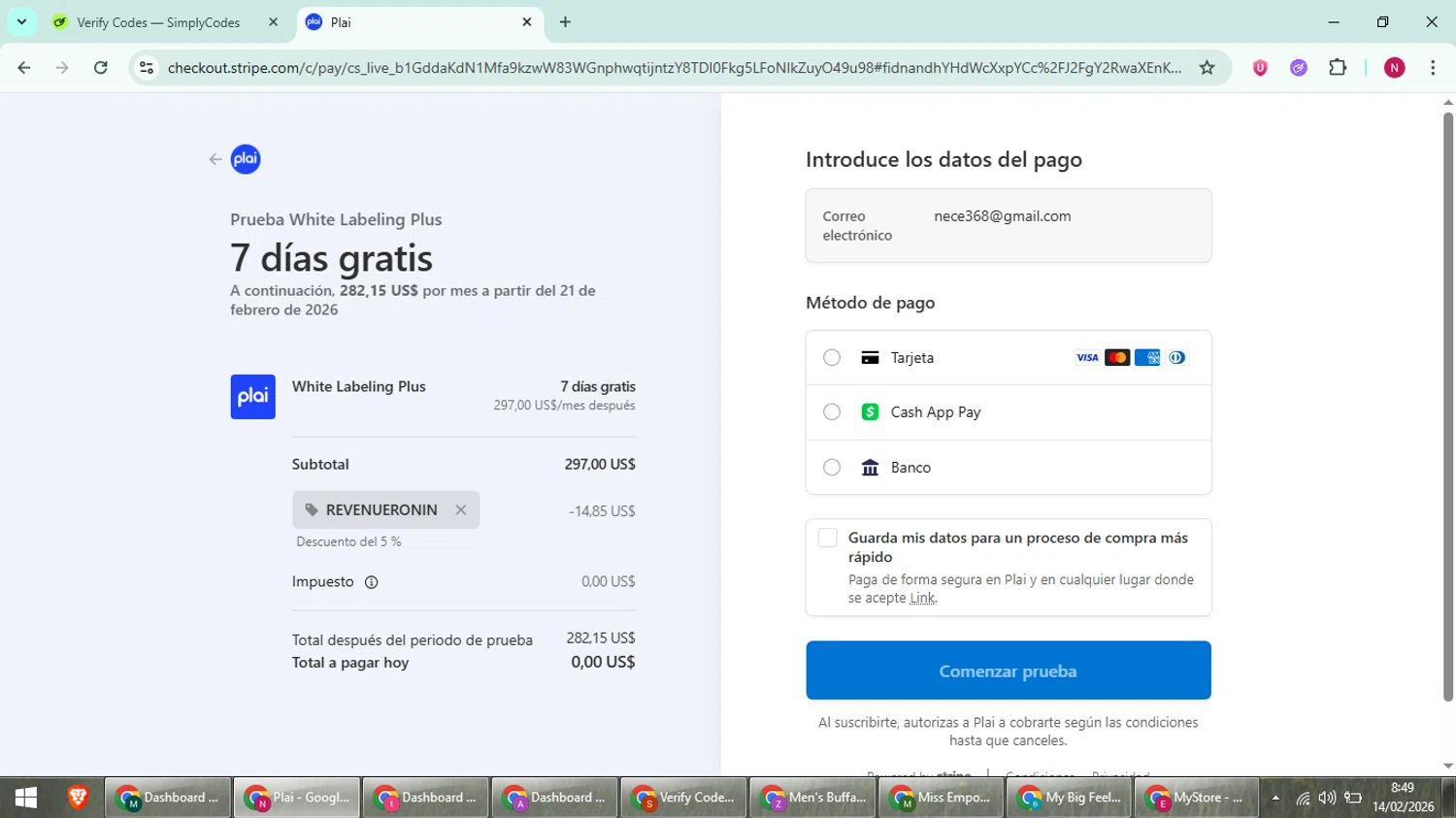Open the Chrome profile N avatar
The width and height of the screenshot is (1456, 818).
click(1395, 68)
